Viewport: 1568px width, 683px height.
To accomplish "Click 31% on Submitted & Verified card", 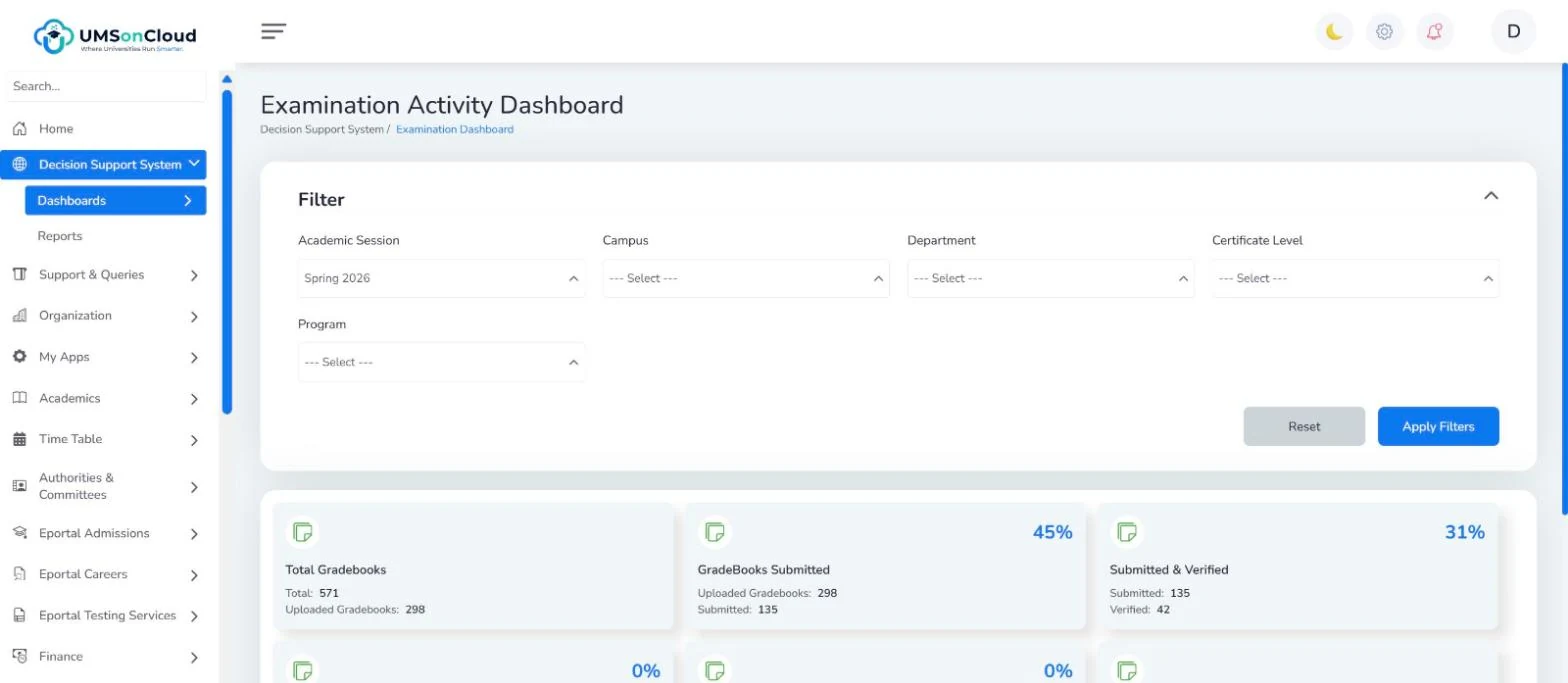I will pos(1464,532).
